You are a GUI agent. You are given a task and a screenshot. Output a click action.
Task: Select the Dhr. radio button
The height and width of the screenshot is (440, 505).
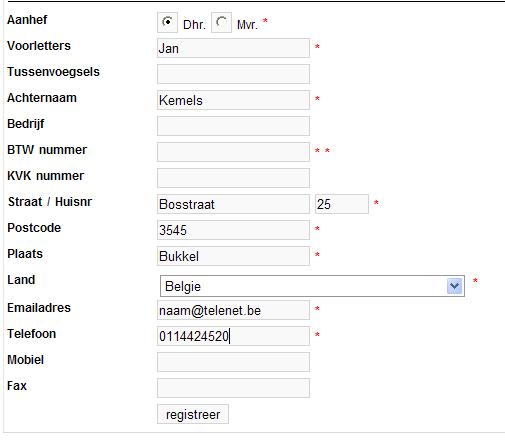[167, 22]
